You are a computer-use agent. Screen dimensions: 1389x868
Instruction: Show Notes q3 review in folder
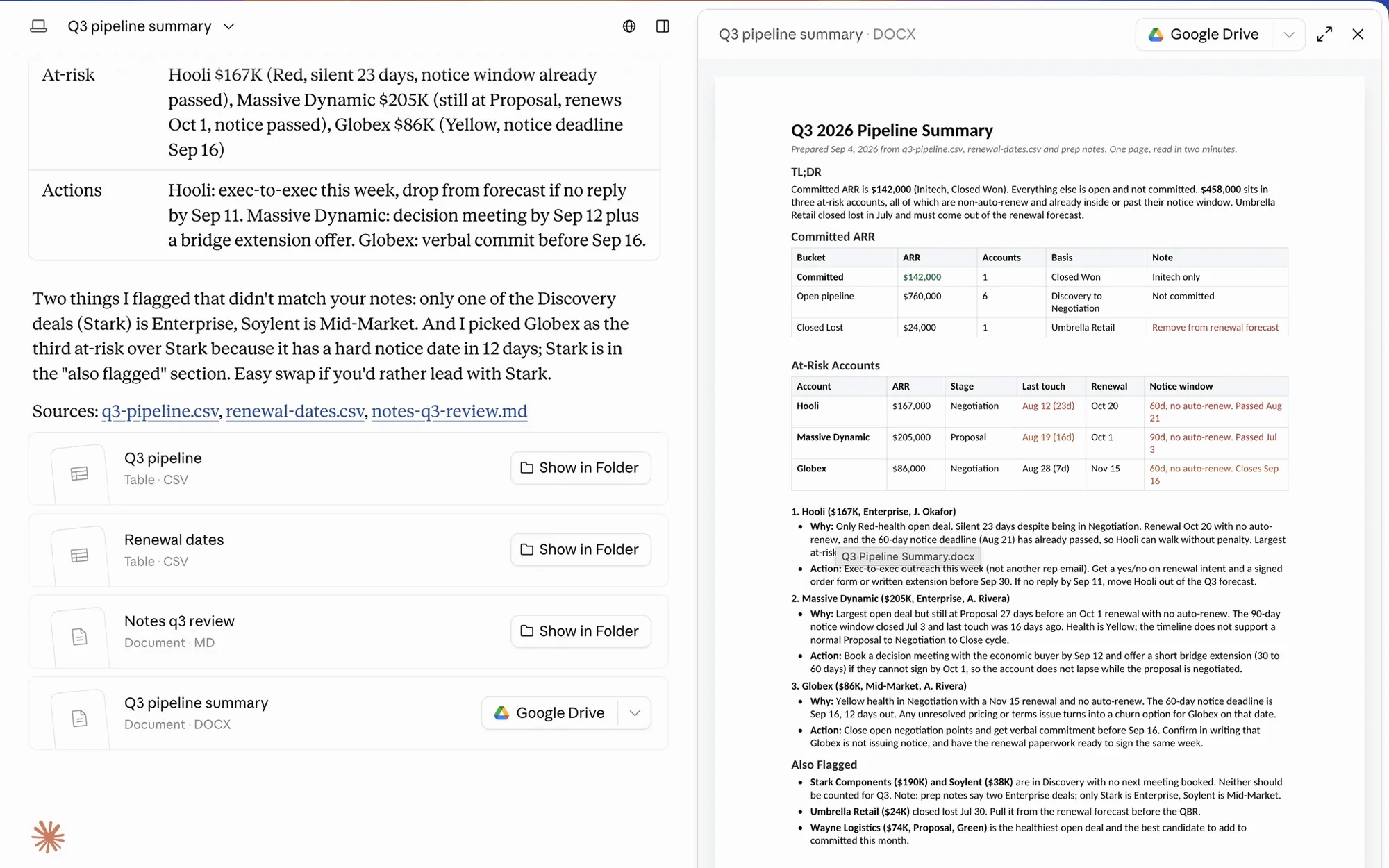[x=581, y=631]
